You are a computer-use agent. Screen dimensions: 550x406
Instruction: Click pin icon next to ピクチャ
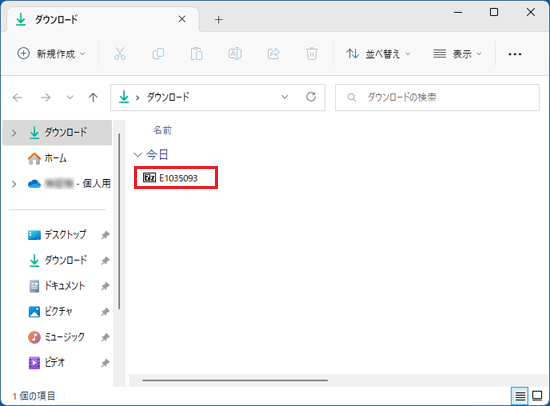pyautogui.click(x=105, y=312)
